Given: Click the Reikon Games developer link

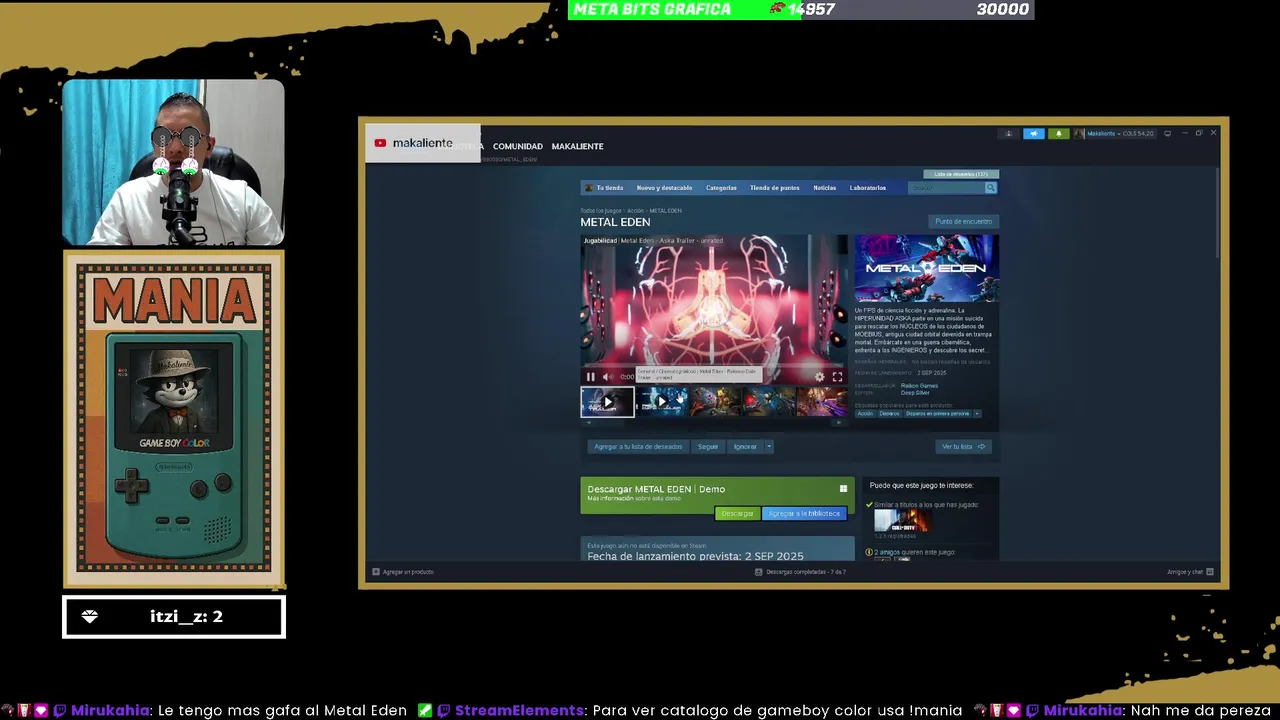Looking at the screenshot, I should pos(919,386).
